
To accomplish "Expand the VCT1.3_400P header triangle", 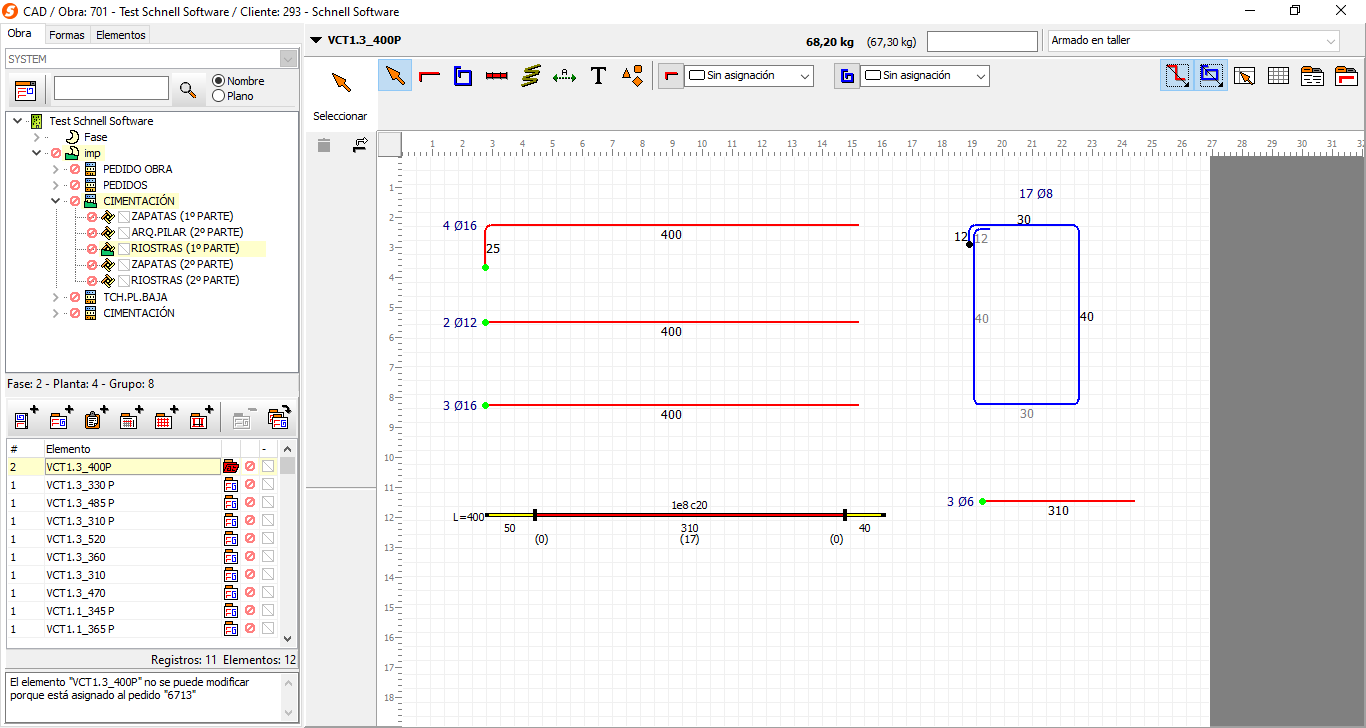I will (x=317, y=41).
